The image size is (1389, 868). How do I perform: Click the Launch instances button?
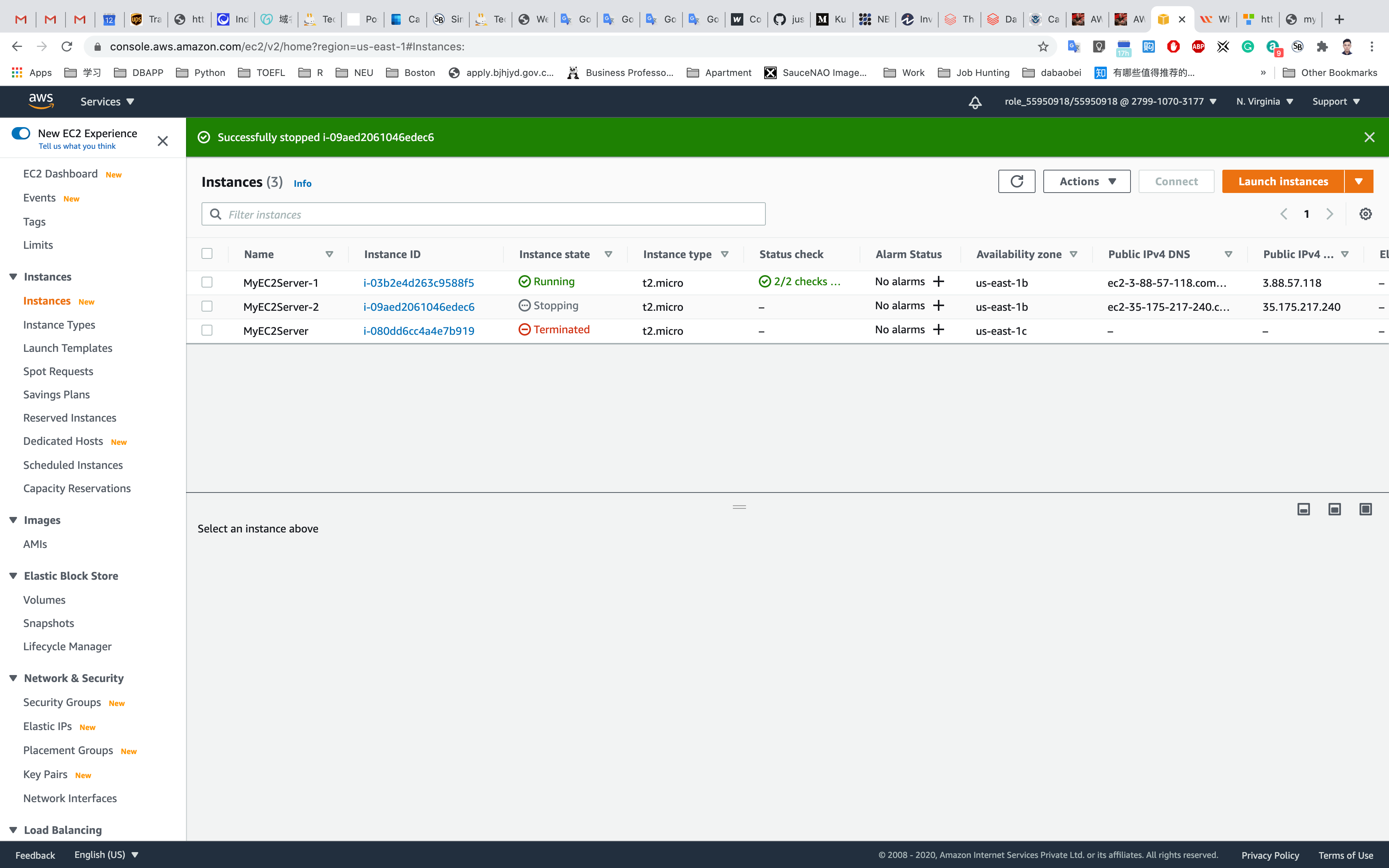pos(1283,181)
